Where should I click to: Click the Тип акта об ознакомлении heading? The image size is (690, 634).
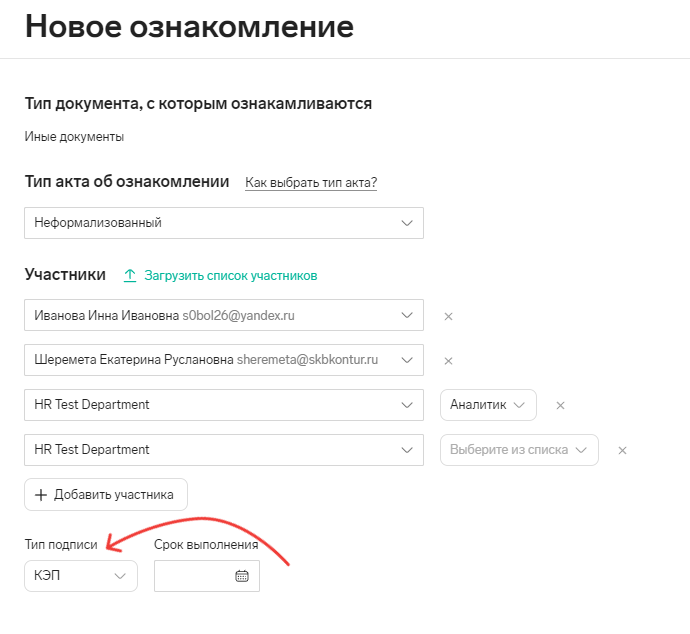[127, 181]
